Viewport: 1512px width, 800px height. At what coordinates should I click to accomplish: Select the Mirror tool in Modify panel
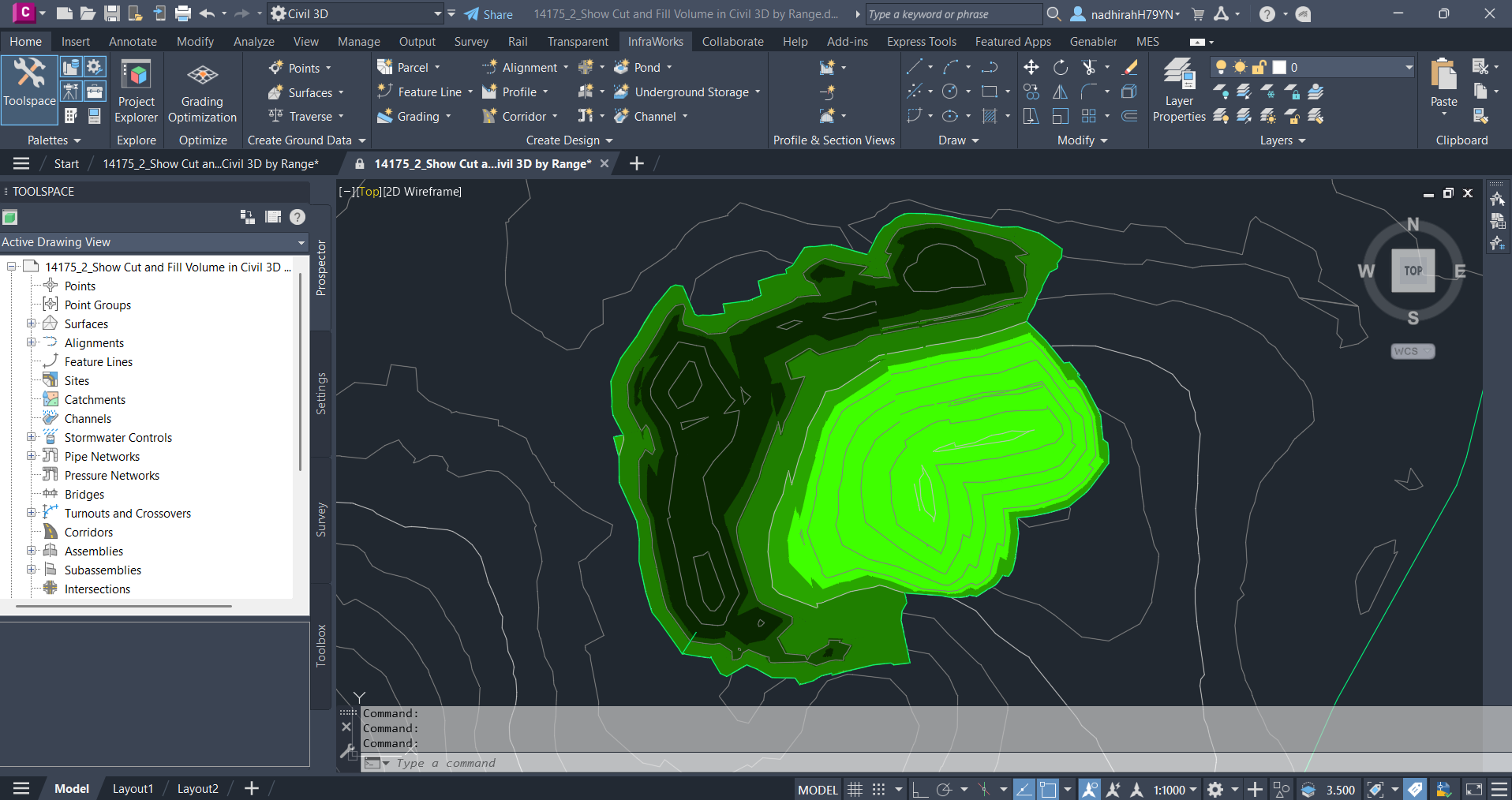[1060, 92]
